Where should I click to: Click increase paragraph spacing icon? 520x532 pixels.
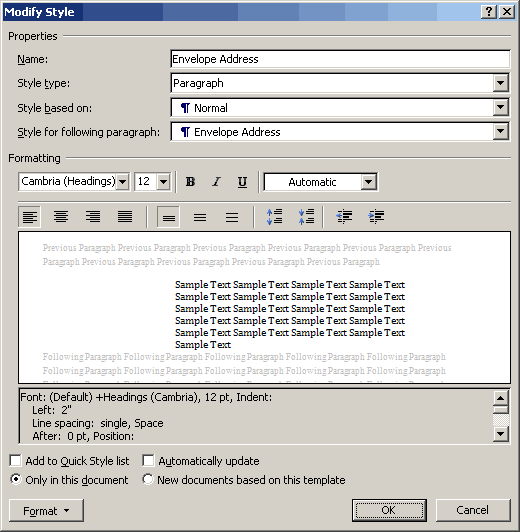tap(274, 216)
